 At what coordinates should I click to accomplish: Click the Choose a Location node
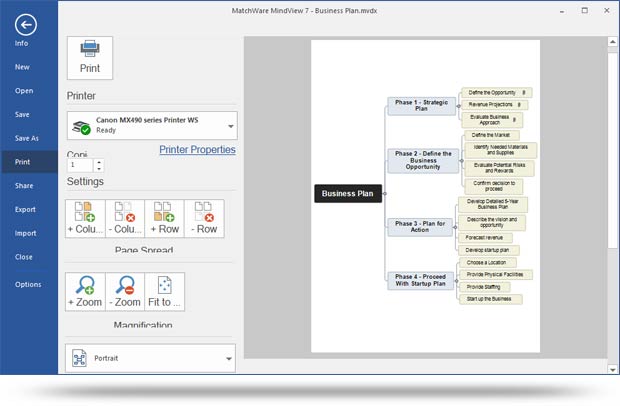tap(488, 262)
